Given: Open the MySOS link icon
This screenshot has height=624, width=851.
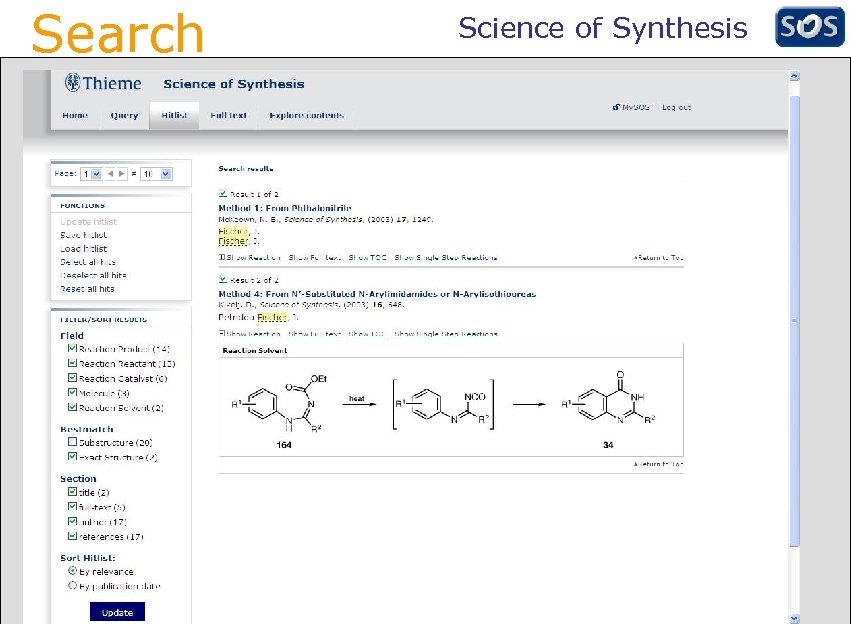Looking at the screenshot, I should [x=616, y=107].
